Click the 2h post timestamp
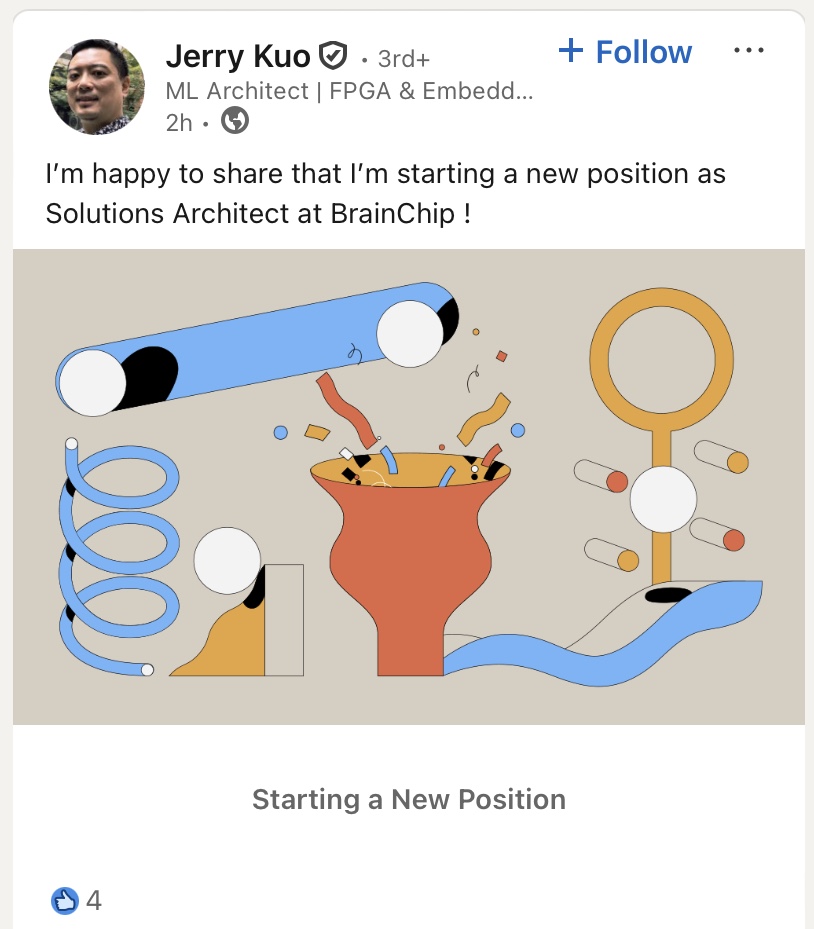This screenshot has width=814, height=929. coord(179,122)
